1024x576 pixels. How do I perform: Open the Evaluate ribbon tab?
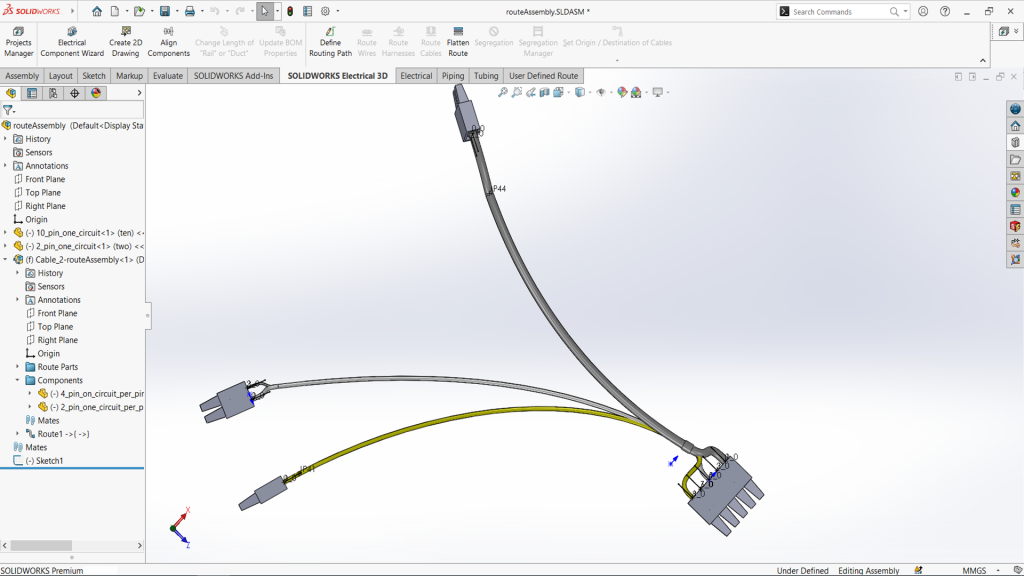click(x=166, y=75)
